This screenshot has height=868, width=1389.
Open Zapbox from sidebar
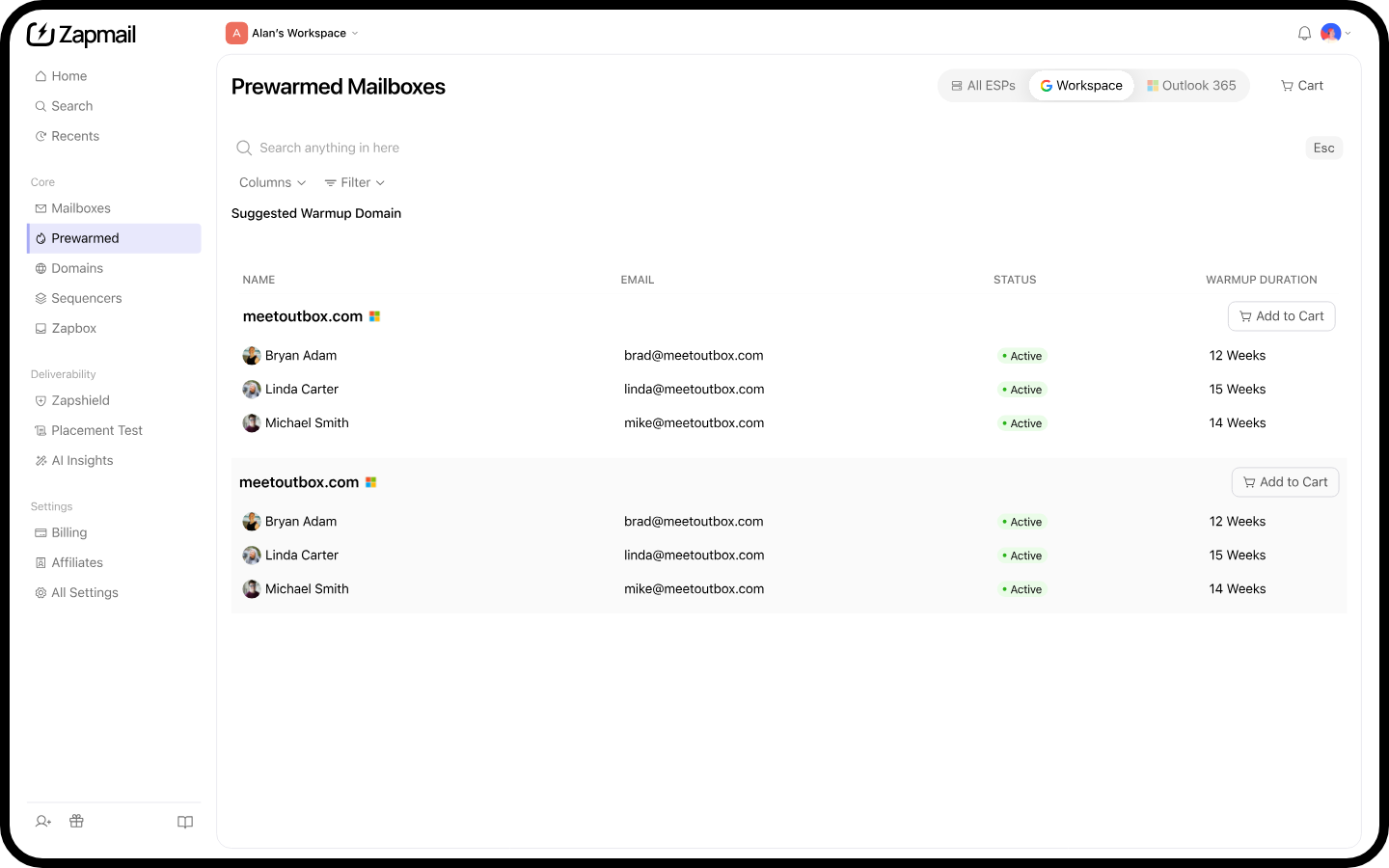[114, 328]
